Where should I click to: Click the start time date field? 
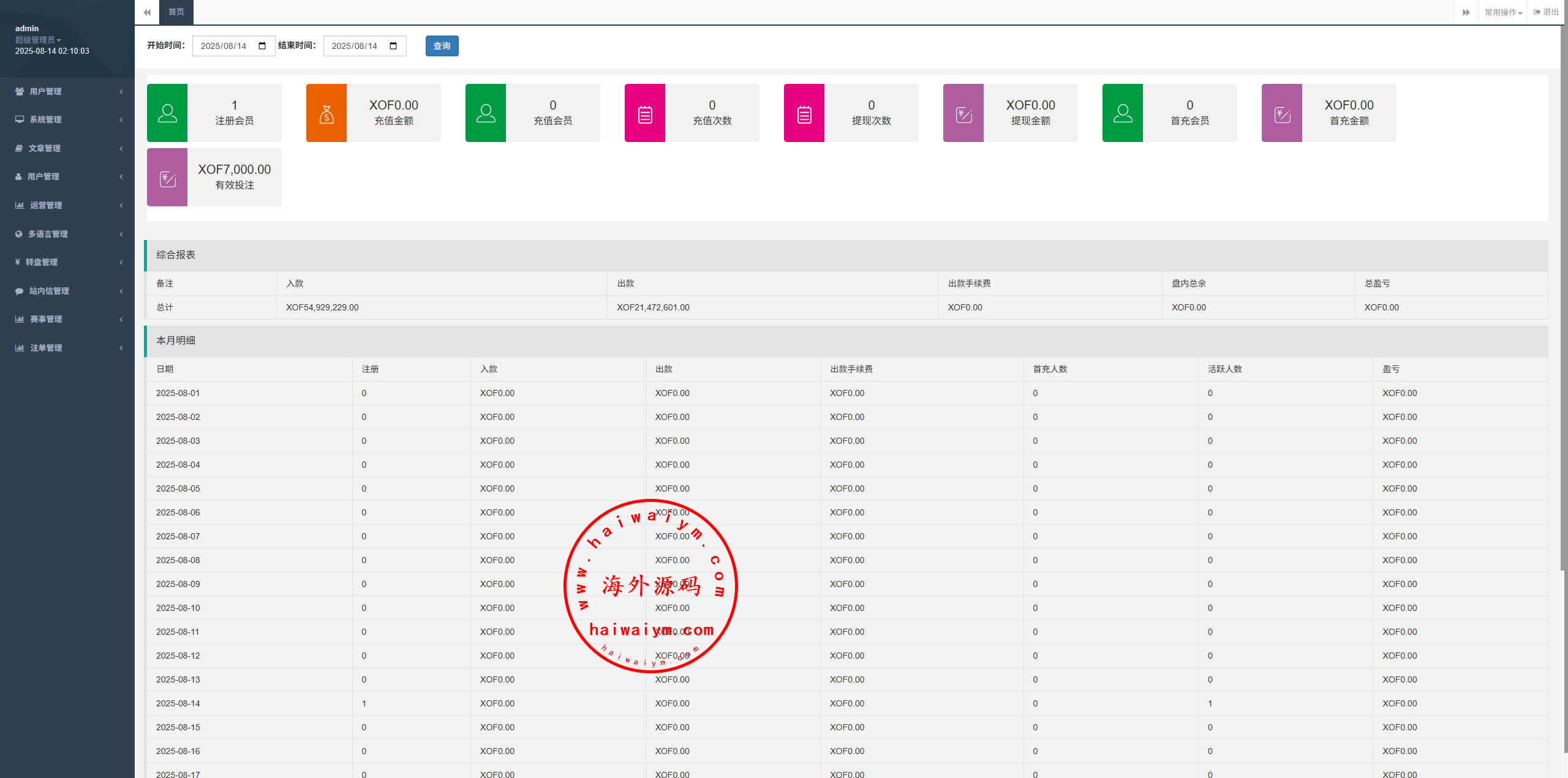coord(224,46)
